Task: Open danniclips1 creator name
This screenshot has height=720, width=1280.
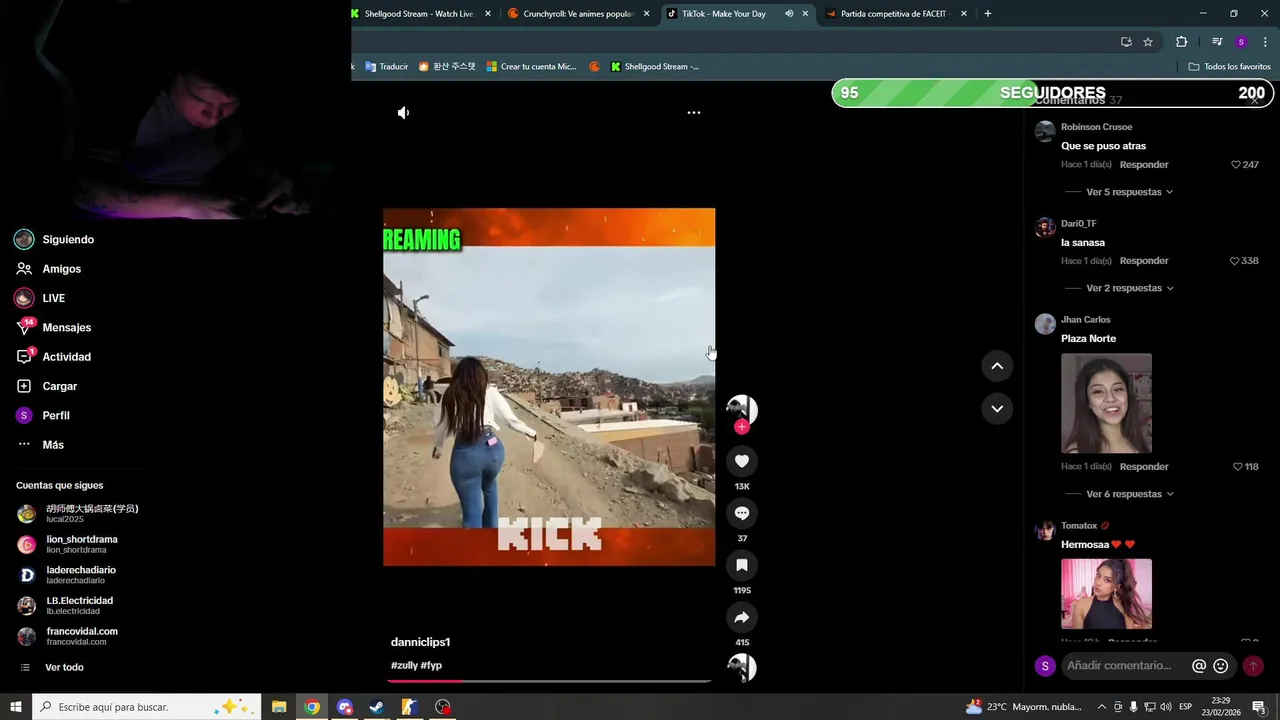Action: click(420, 642)
